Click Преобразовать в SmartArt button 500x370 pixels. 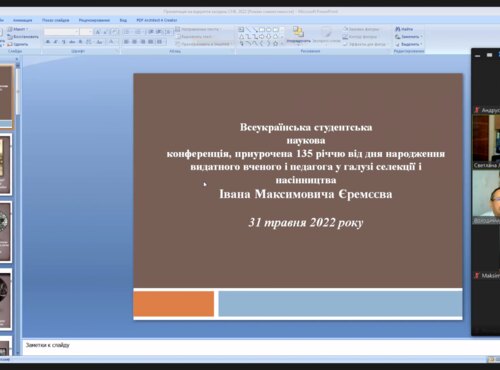click(x=204, y=44)
